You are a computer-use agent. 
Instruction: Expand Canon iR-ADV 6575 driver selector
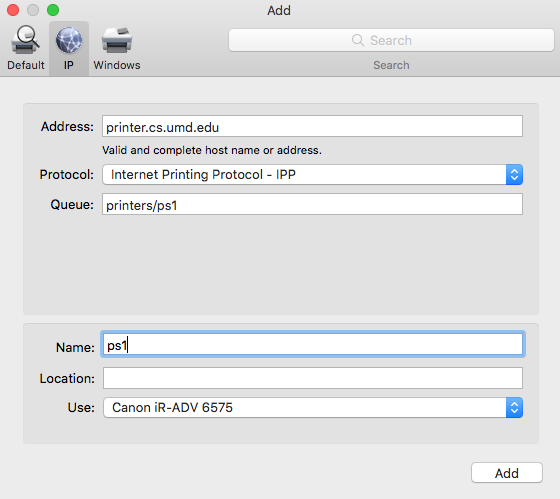[313, 407]
